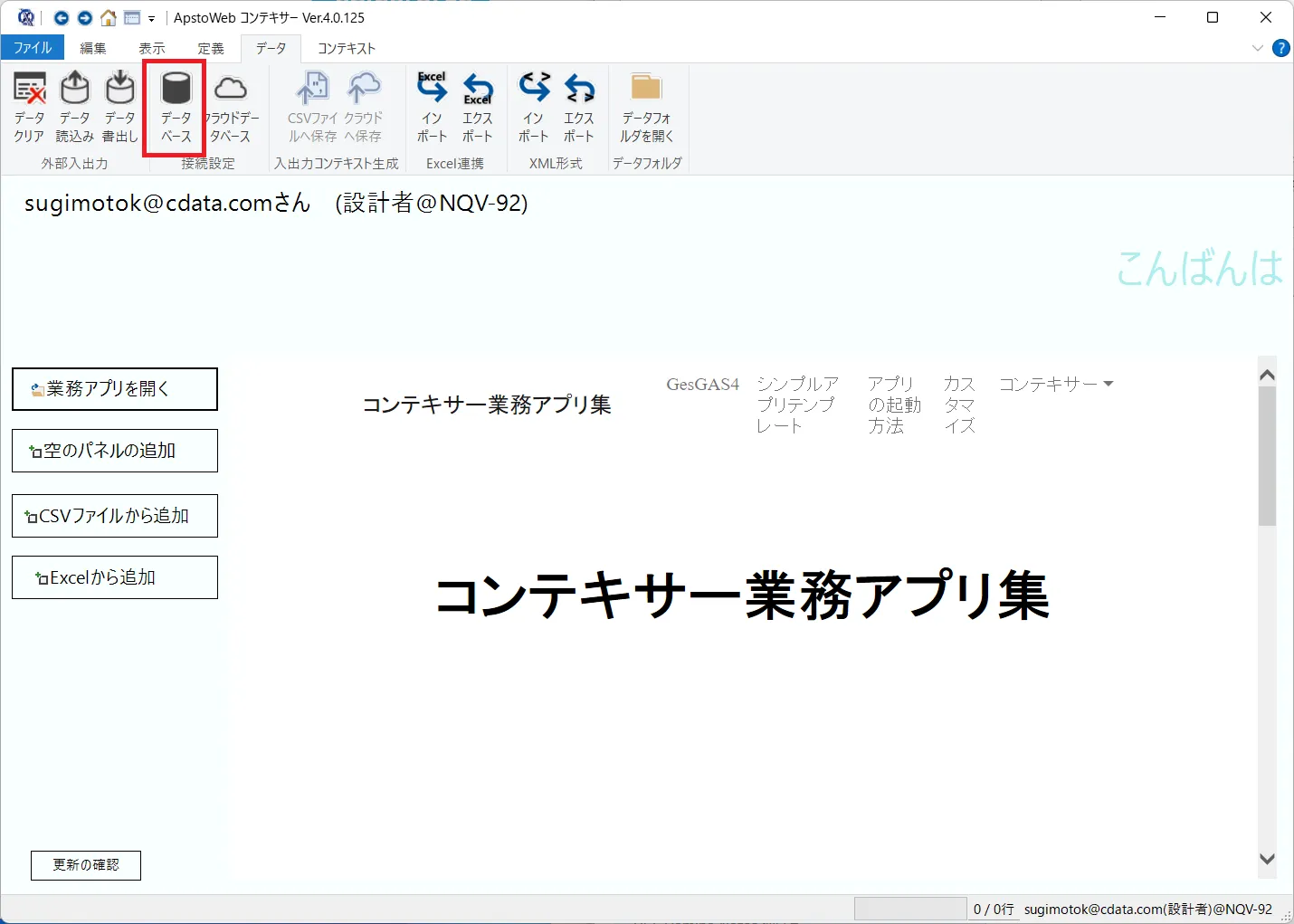Expand the Quick Access Toolbar customization arrow
The image size is (1294, 924).
152,17
